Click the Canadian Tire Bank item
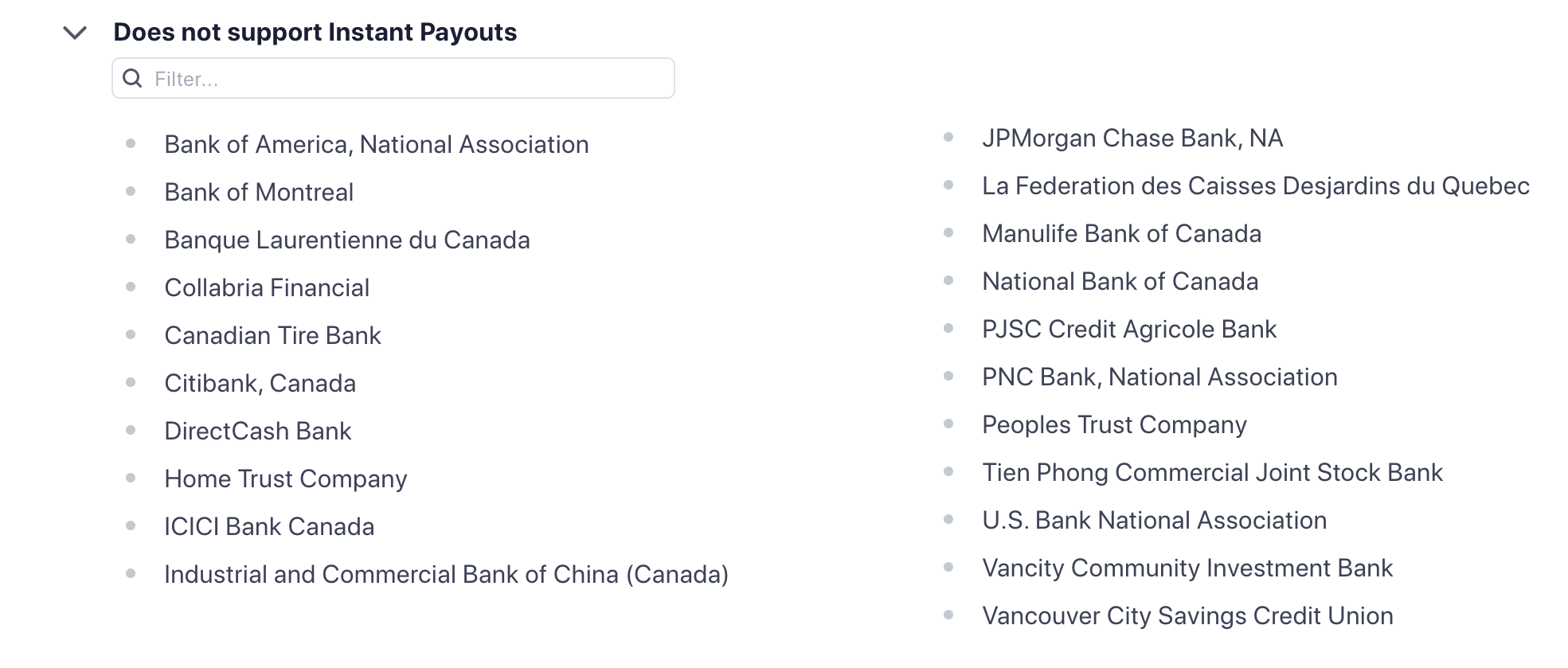1568x668 pixels. 272,335
